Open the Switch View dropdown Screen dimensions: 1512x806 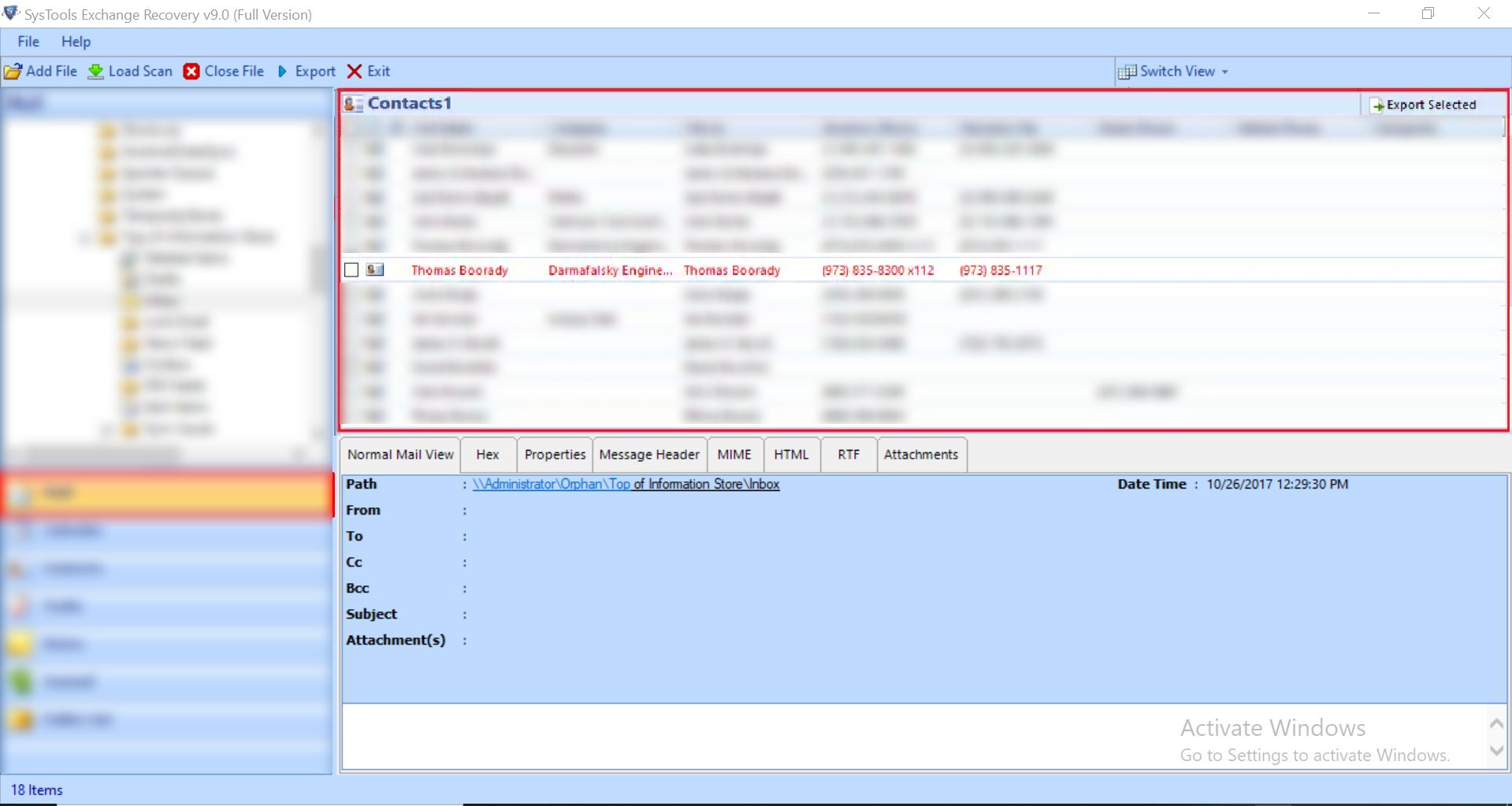coord(1224,71)
